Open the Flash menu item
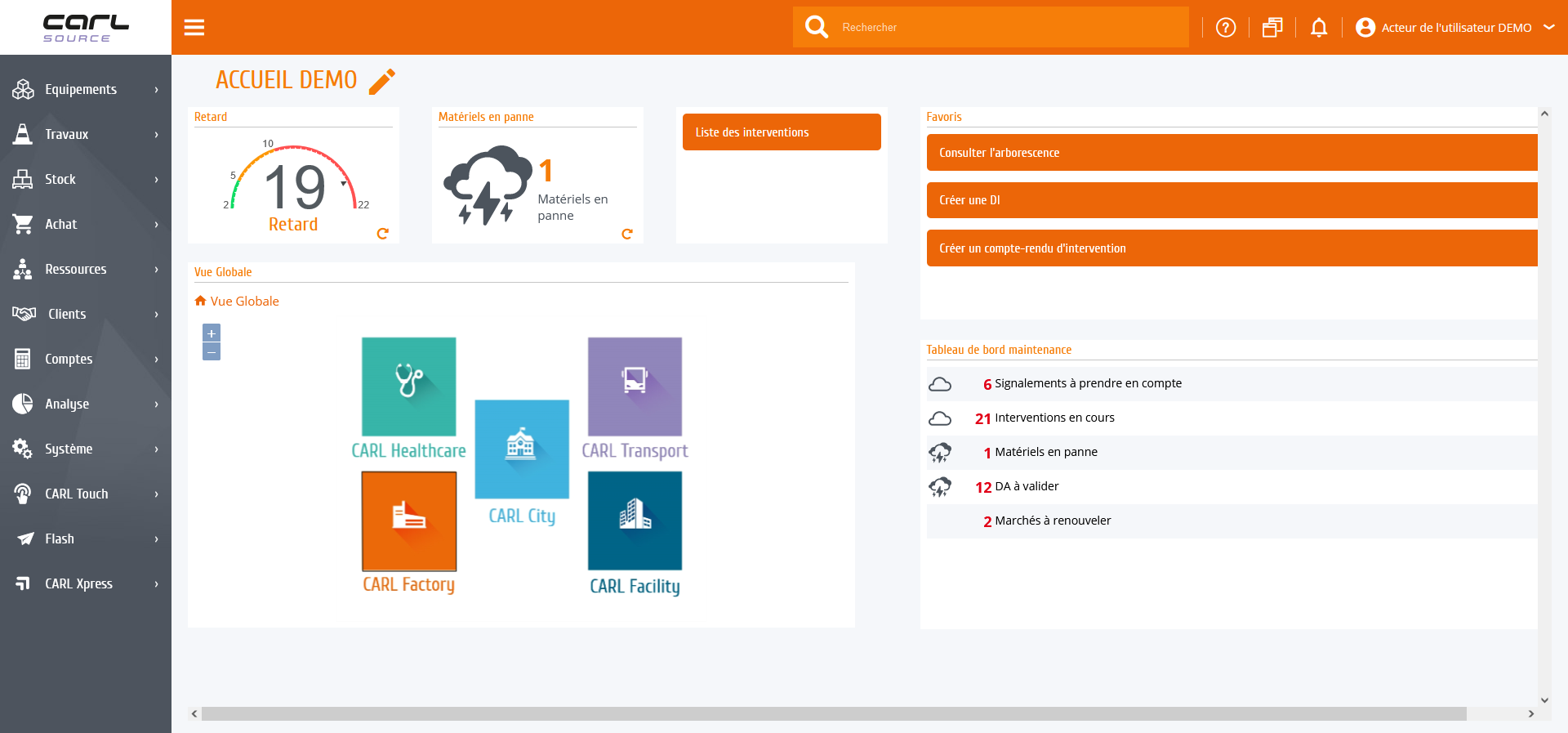 click(x=86, y=539)
